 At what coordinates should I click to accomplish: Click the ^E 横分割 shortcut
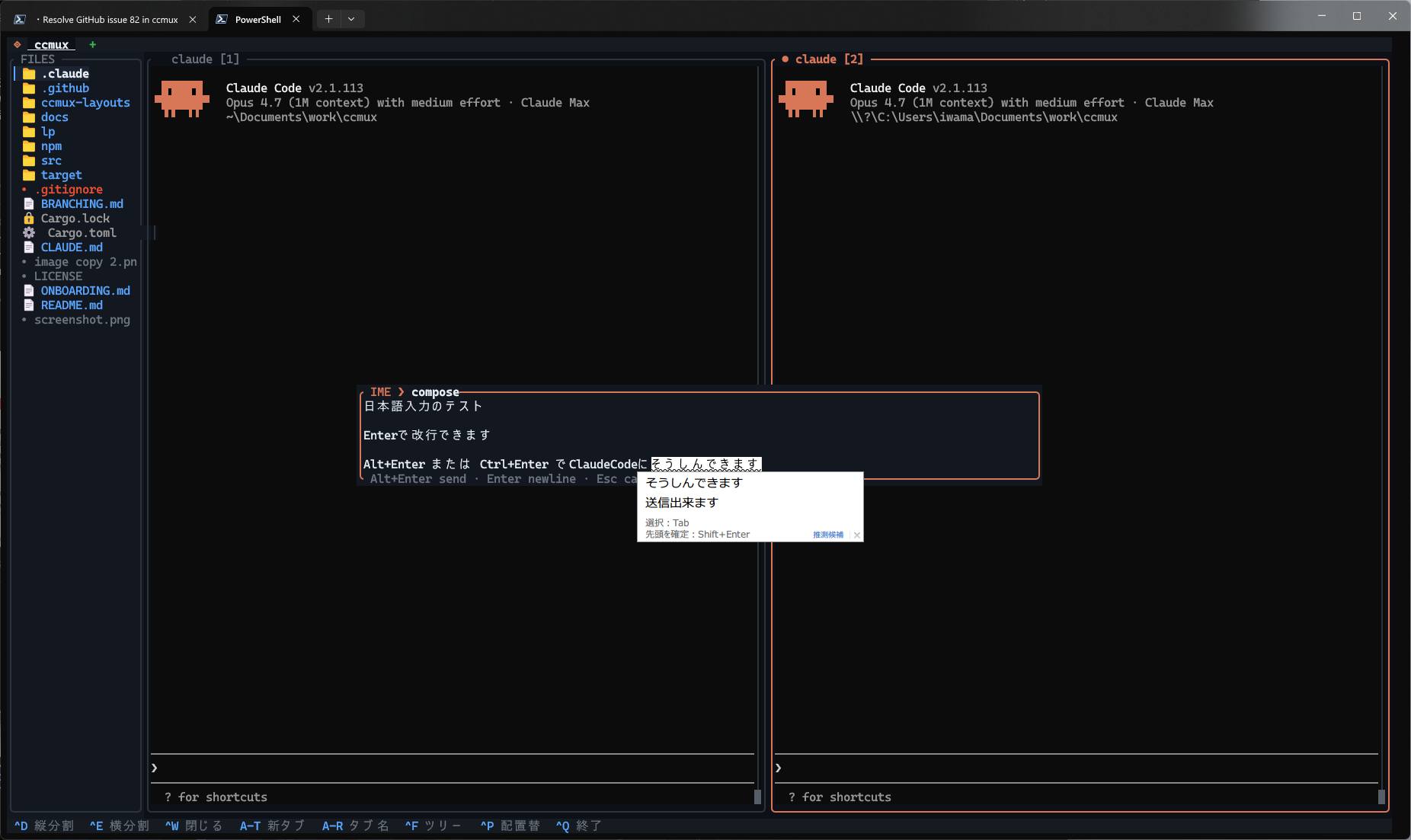coord(120,826)
